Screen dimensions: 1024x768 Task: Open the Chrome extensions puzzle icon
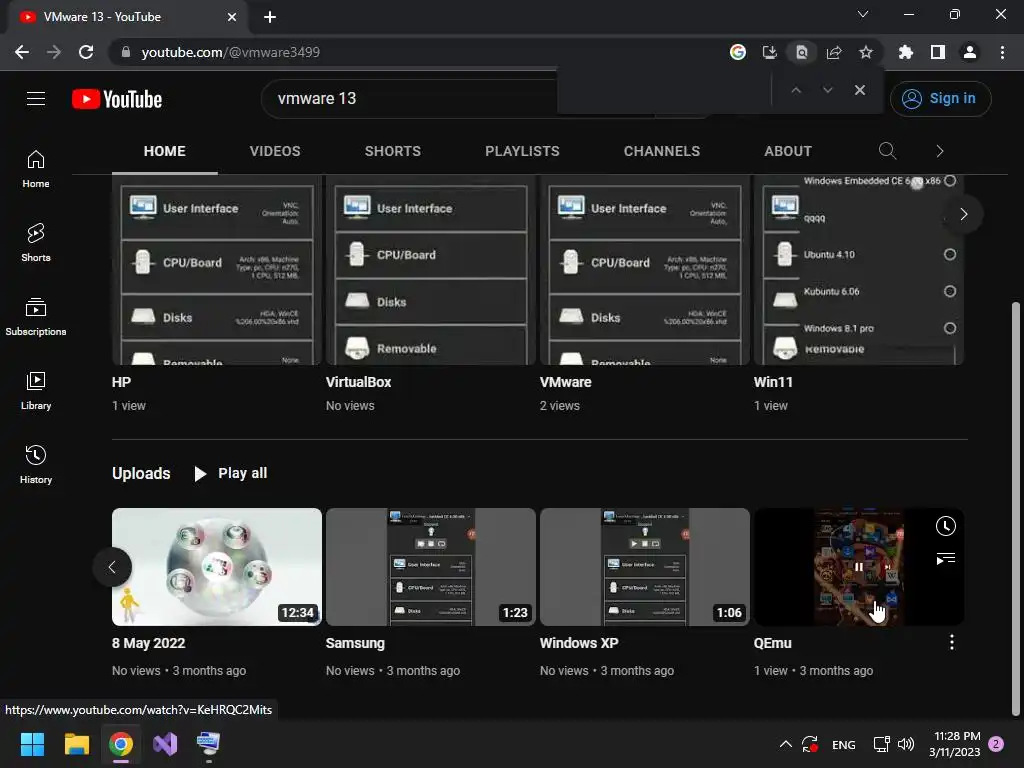click(905, 52)
